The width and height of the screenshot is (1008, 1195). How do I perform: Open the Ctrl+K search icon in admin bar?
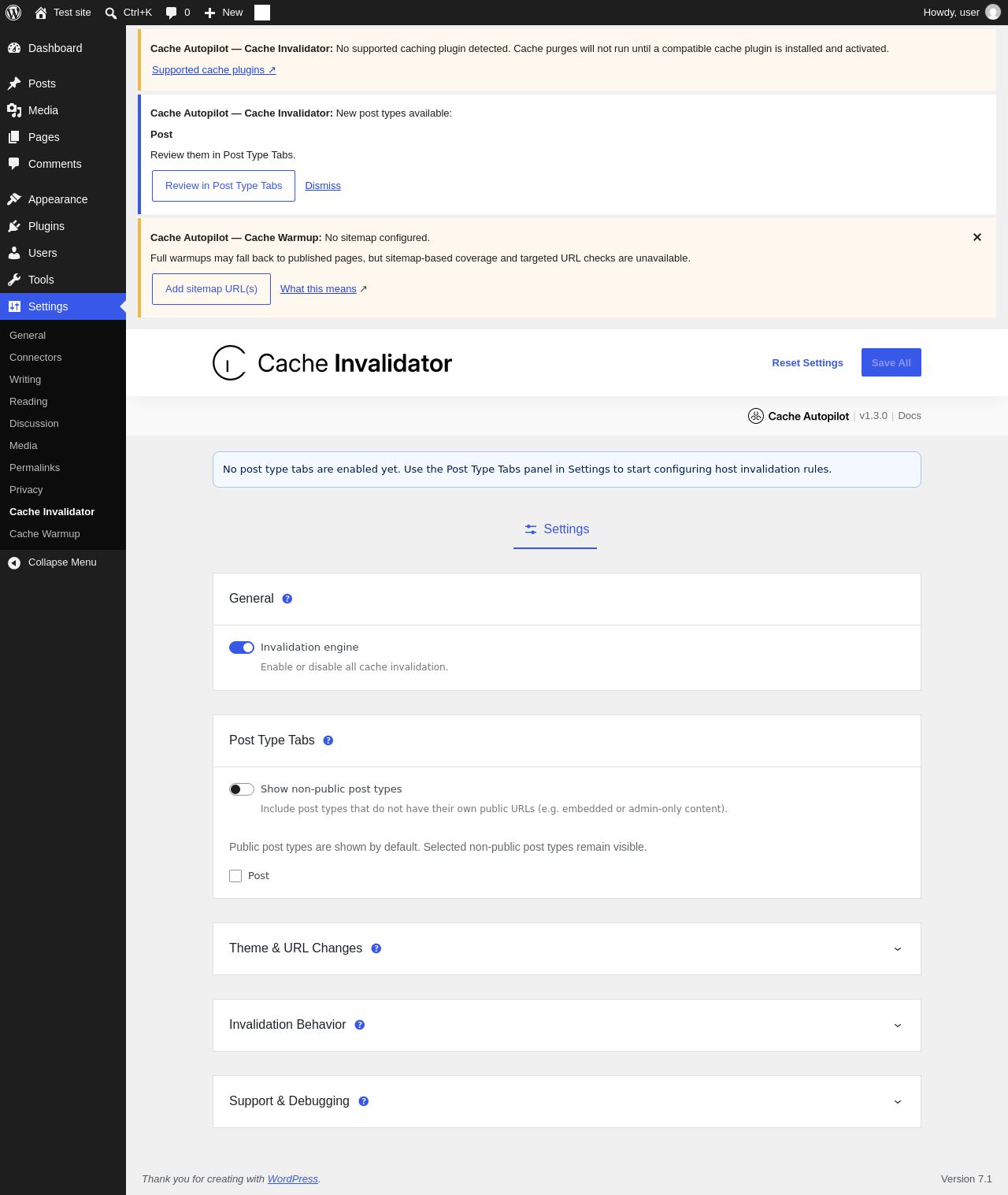tap(111, 13)
